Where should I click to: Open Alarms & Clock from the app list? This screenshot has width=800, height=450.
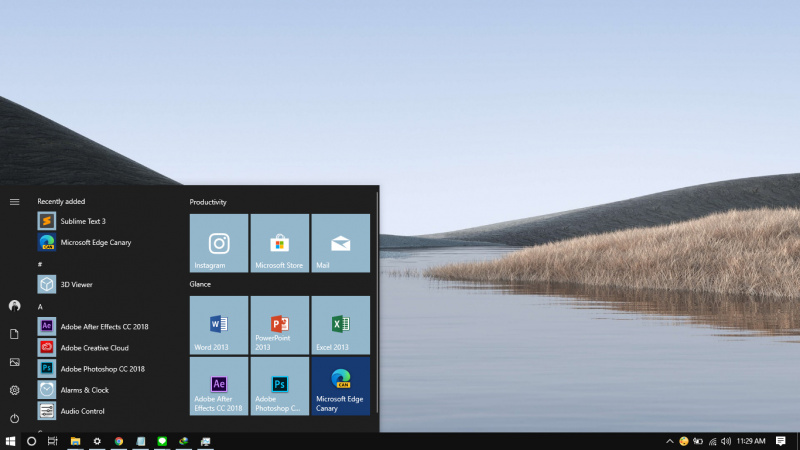107,390
